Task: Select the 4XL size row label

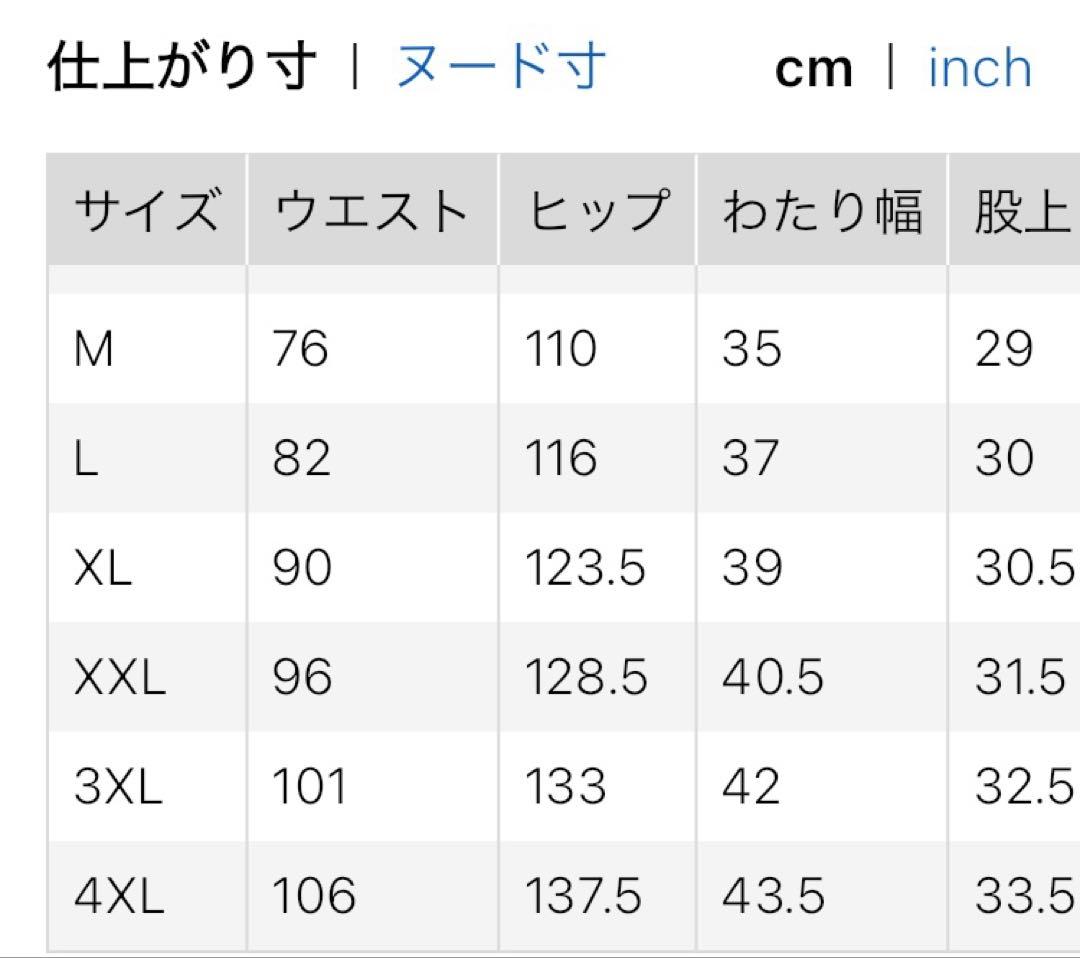Action: [x=118, y=896]
